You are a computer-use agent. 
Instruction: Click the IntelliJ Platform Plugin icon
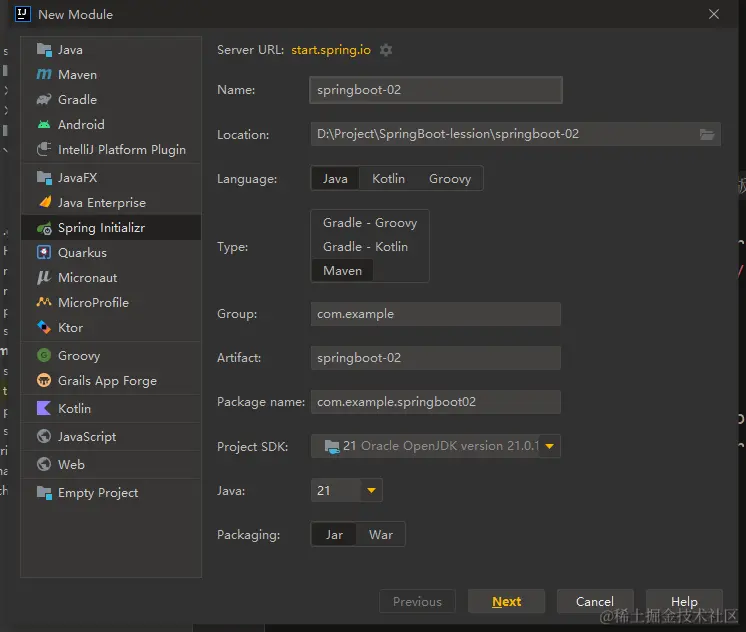[44, 149]
